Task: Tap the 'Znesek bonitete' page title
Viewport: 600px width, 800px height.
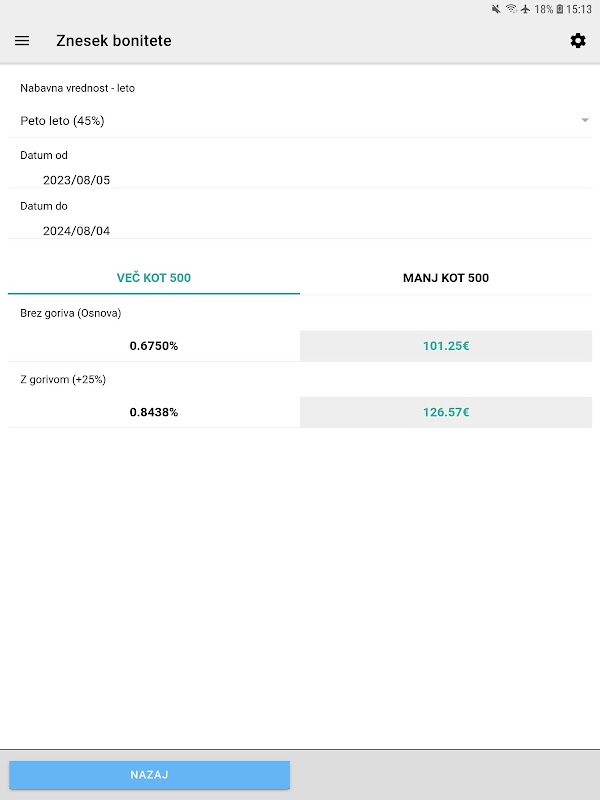Action: click(114, 41)
